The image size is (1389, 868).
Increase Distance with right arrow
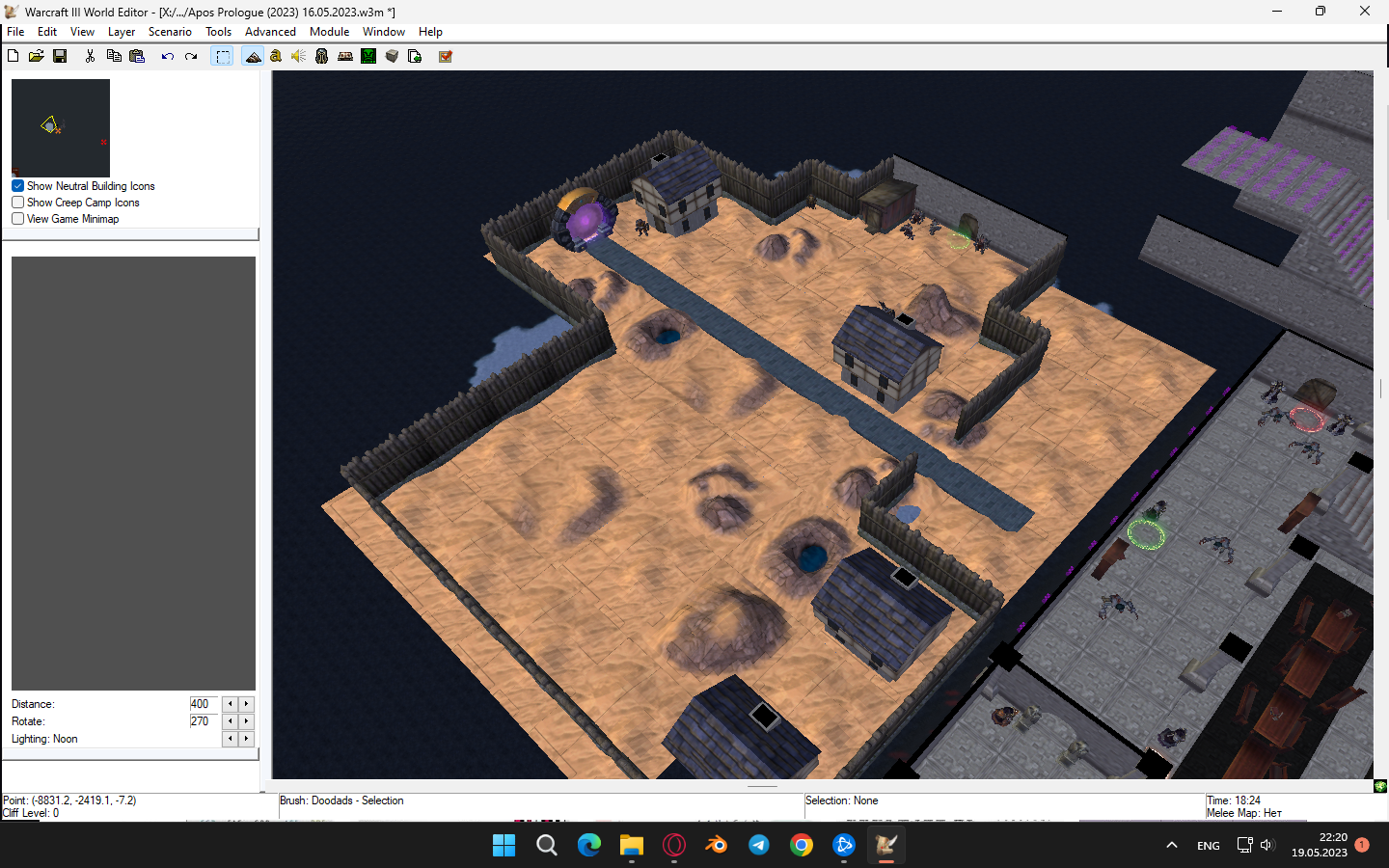(x=246, y=704)
